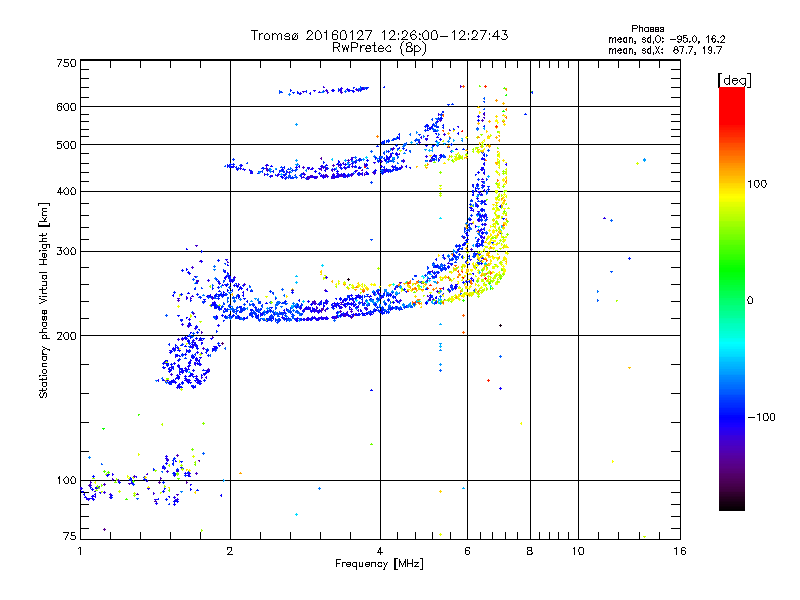Click the y-axis tick label '750'
The height and width of the screenshot is (600, 800).
click(x=66, y=63)
